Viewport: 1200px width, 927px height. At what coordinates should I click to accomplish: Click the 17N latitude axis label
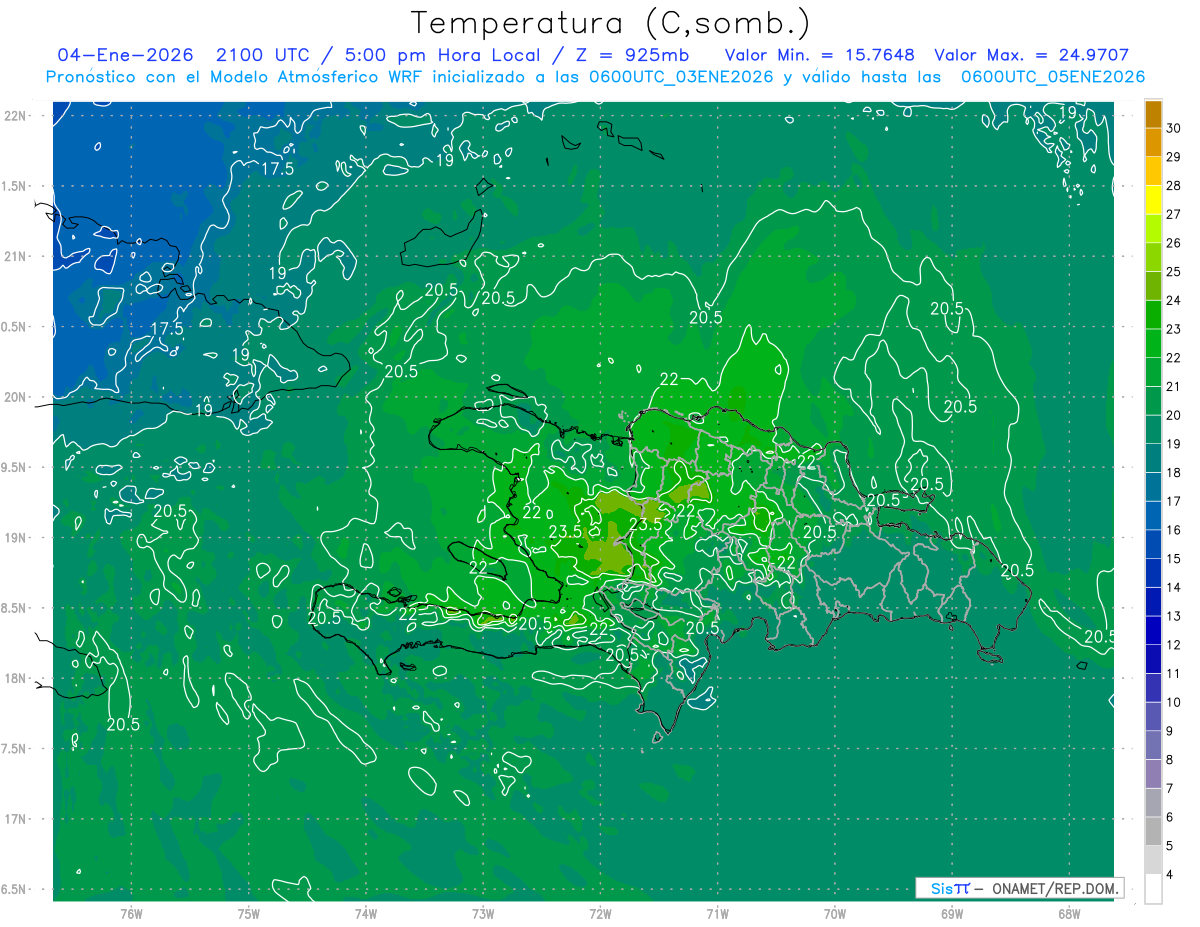coord(15,819)
